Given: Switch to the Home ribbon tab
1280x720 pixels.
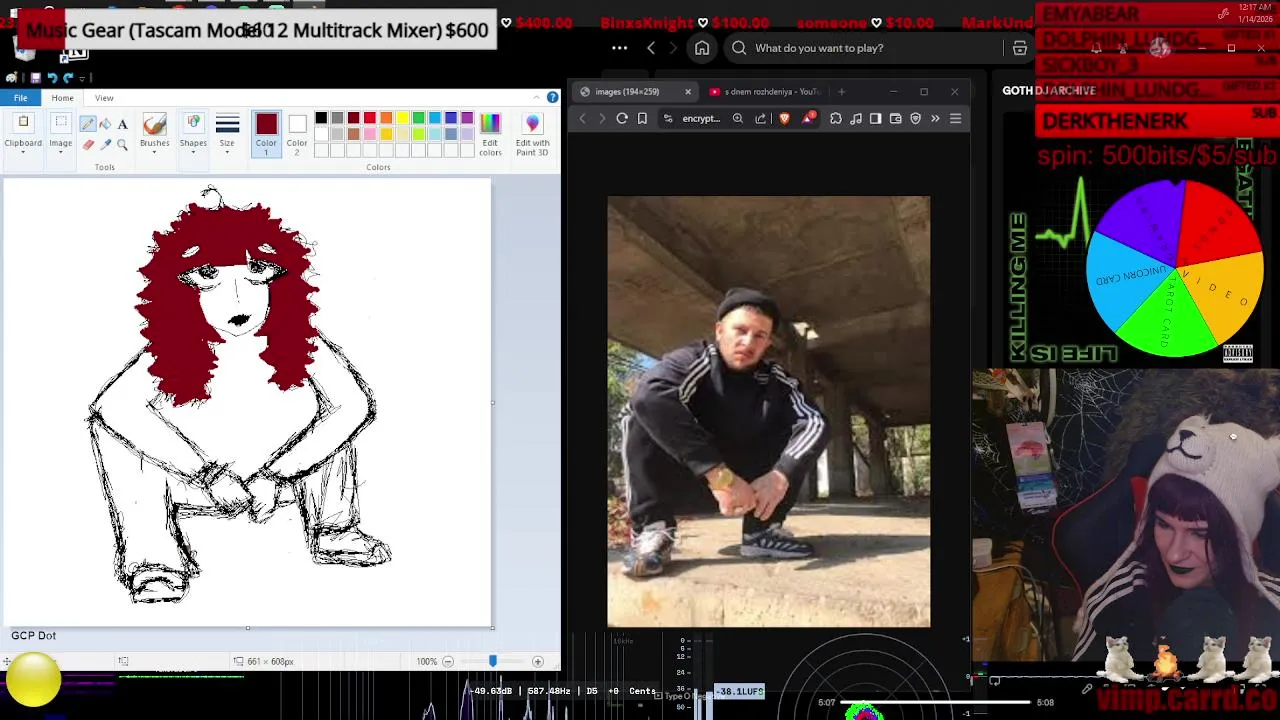Looking at the screenshot, I should tap(62, 98).
